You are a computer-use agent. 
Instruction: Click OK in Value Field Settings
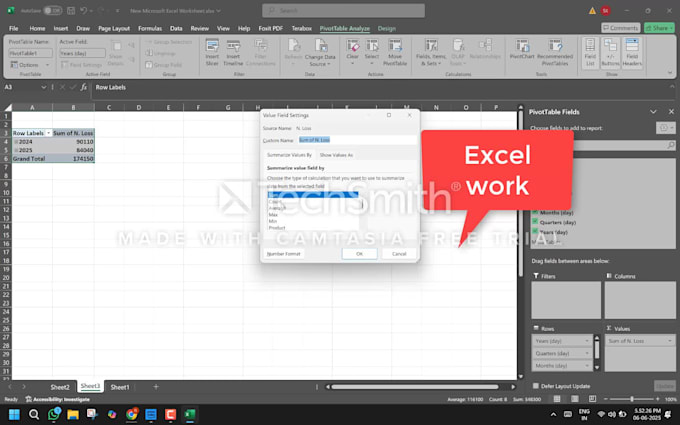point(360,254)
